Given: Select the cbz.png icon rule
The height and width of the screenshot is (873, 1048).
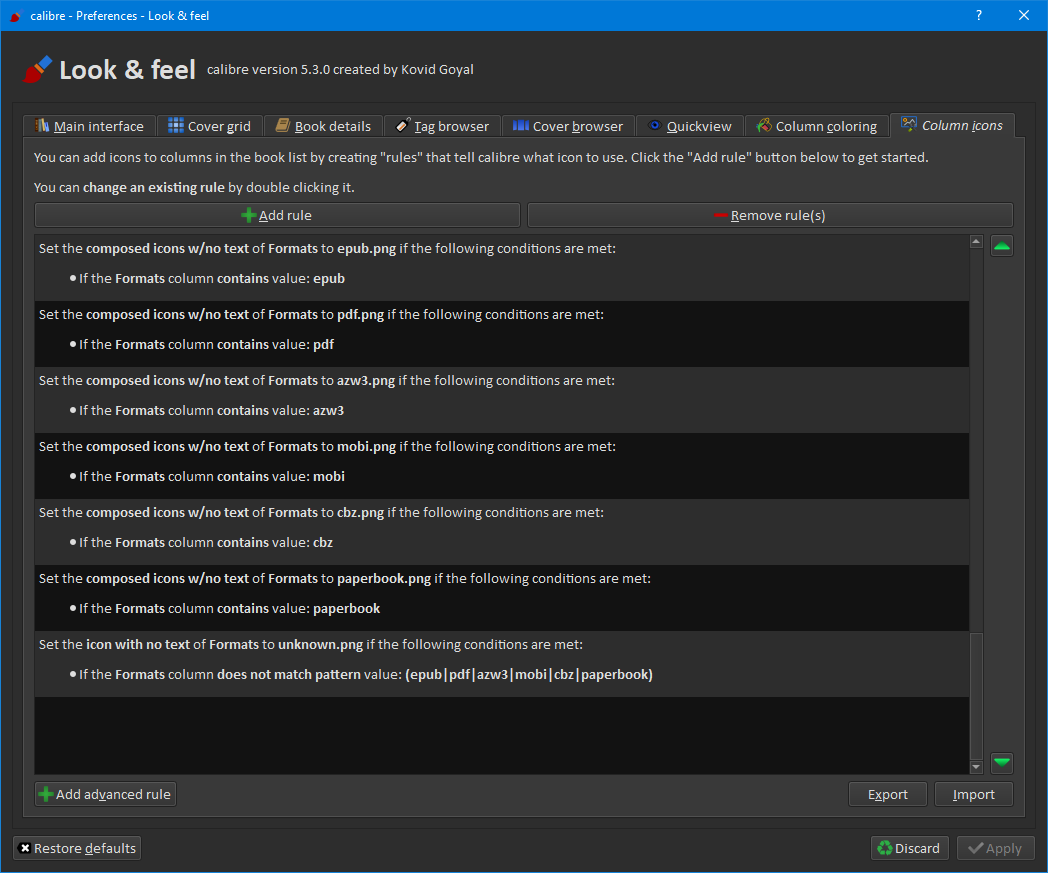Looking at the screenshot, I should coord(501,532).
